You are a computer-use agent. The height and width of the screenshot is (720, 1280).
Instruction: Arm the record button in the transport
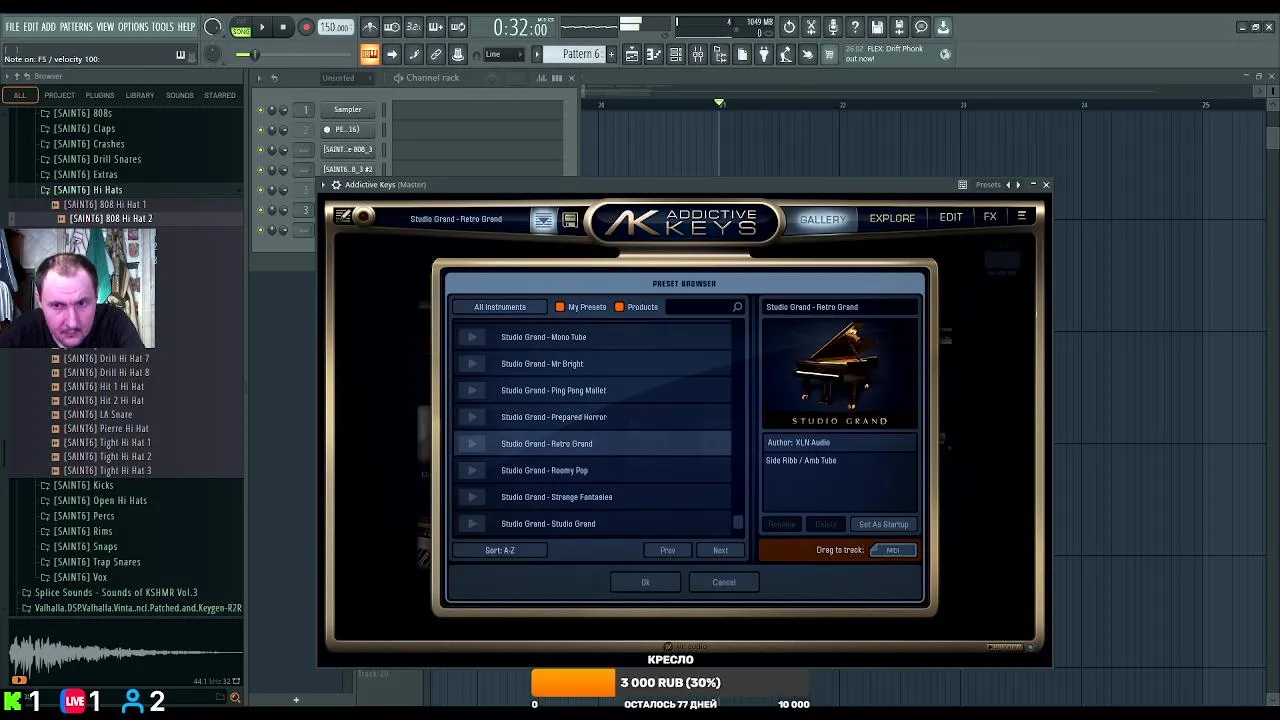(x=306, y=28)
